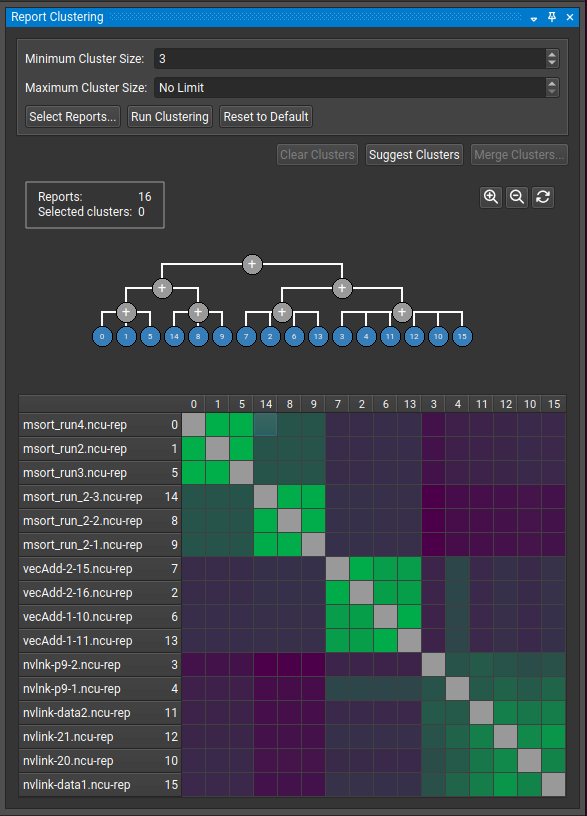Click blue leaf node 14 in the tree

click(174, 336)
